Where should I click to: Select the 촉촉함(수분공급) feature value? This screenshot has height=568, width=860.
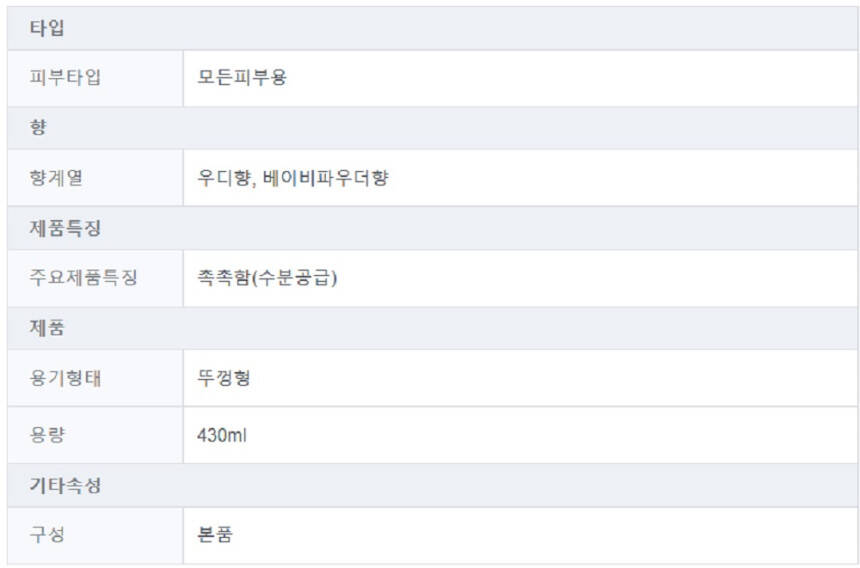point(267,278)
